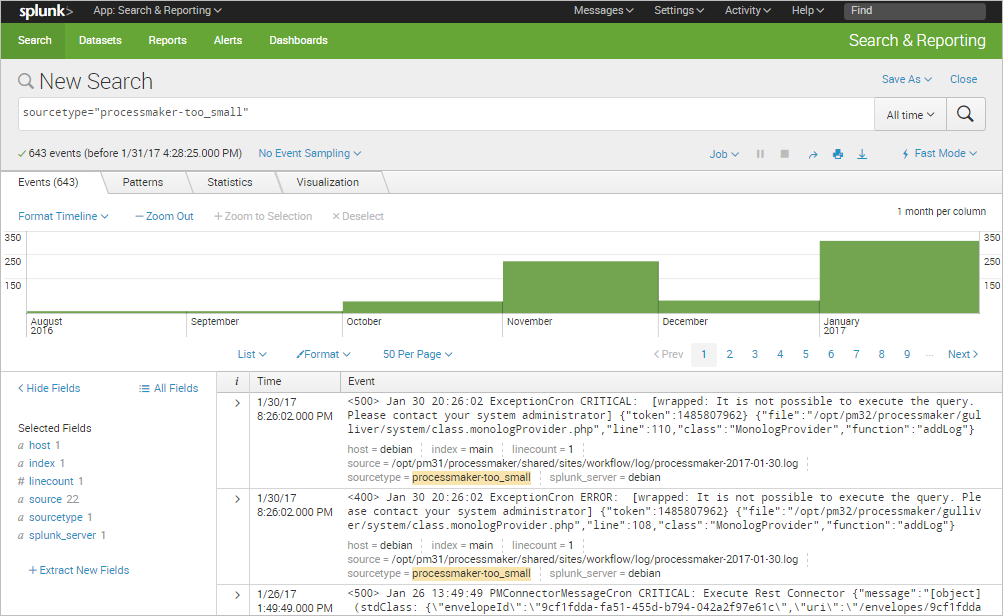Click the search magnifier button
The image size is (1003, 616).
coord(965,114)
